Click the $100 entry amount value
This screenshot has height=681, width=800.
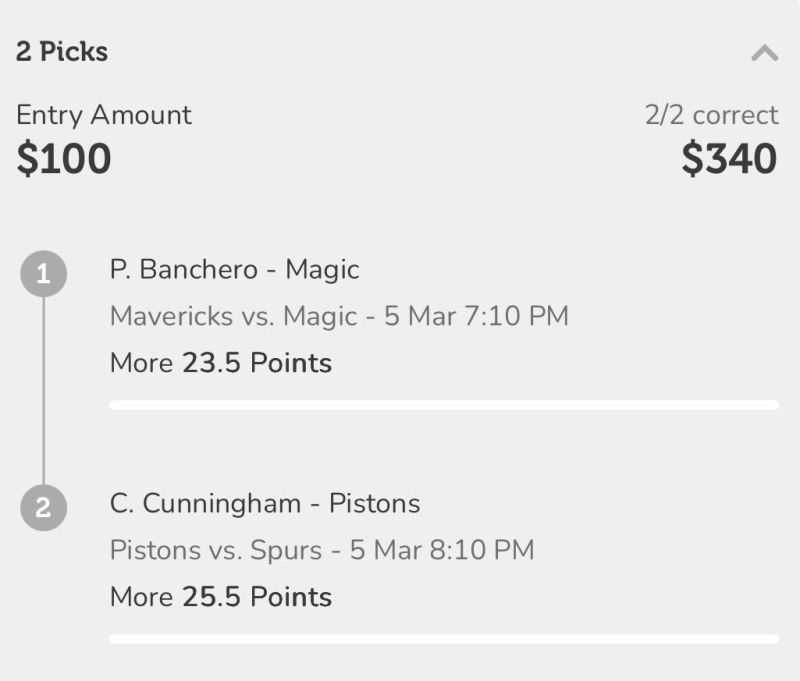64,159
